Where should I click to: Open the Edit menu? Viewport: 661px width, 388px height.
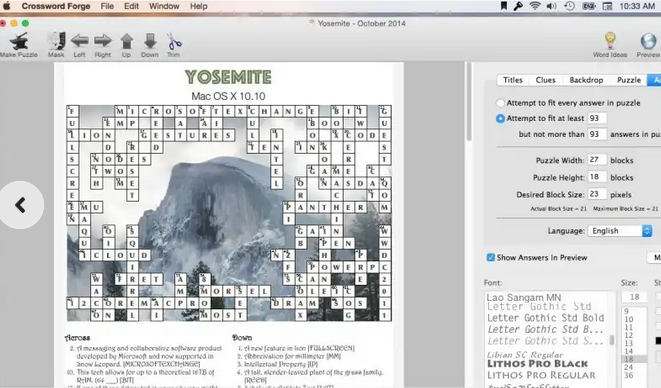[131, 6]
